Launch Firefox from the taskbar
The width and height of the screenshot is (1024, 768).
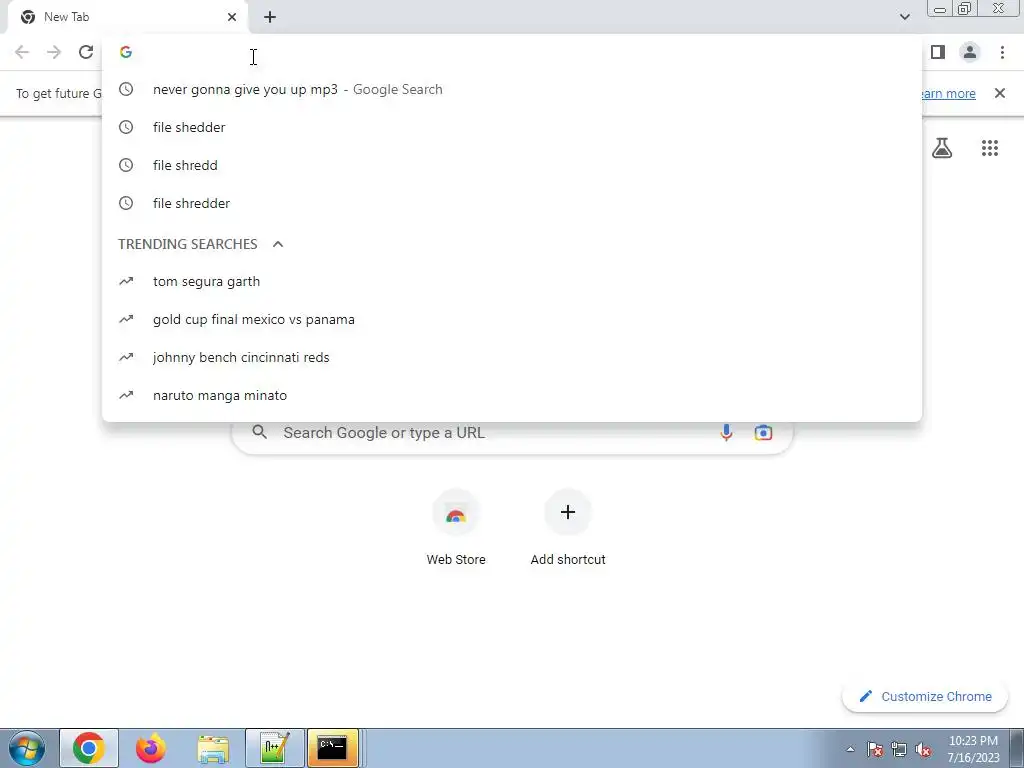point(151,748)
